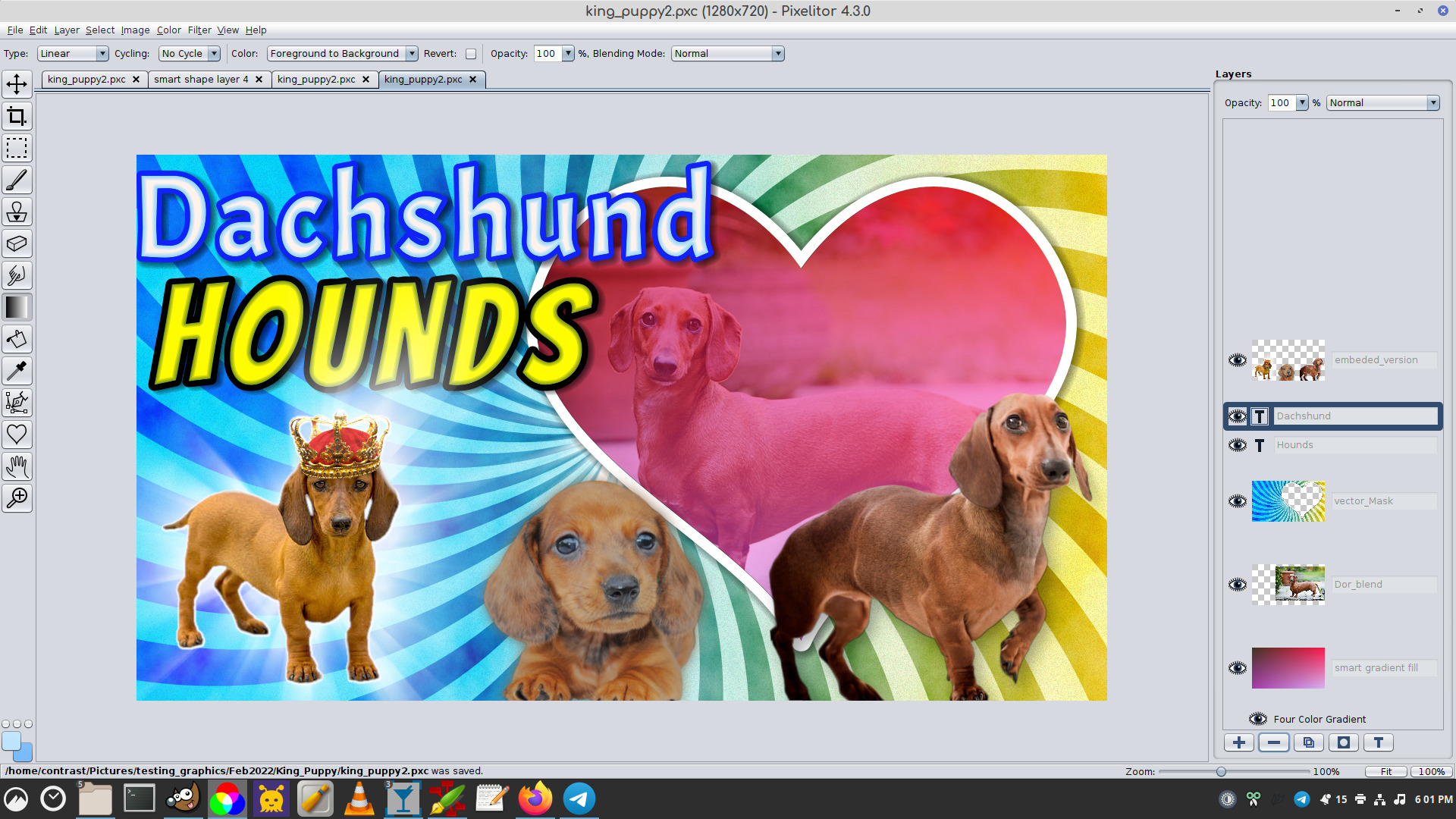1456x819 pixels.
Task: Hide the vector_Mask layer
Action: point(1237,501)
